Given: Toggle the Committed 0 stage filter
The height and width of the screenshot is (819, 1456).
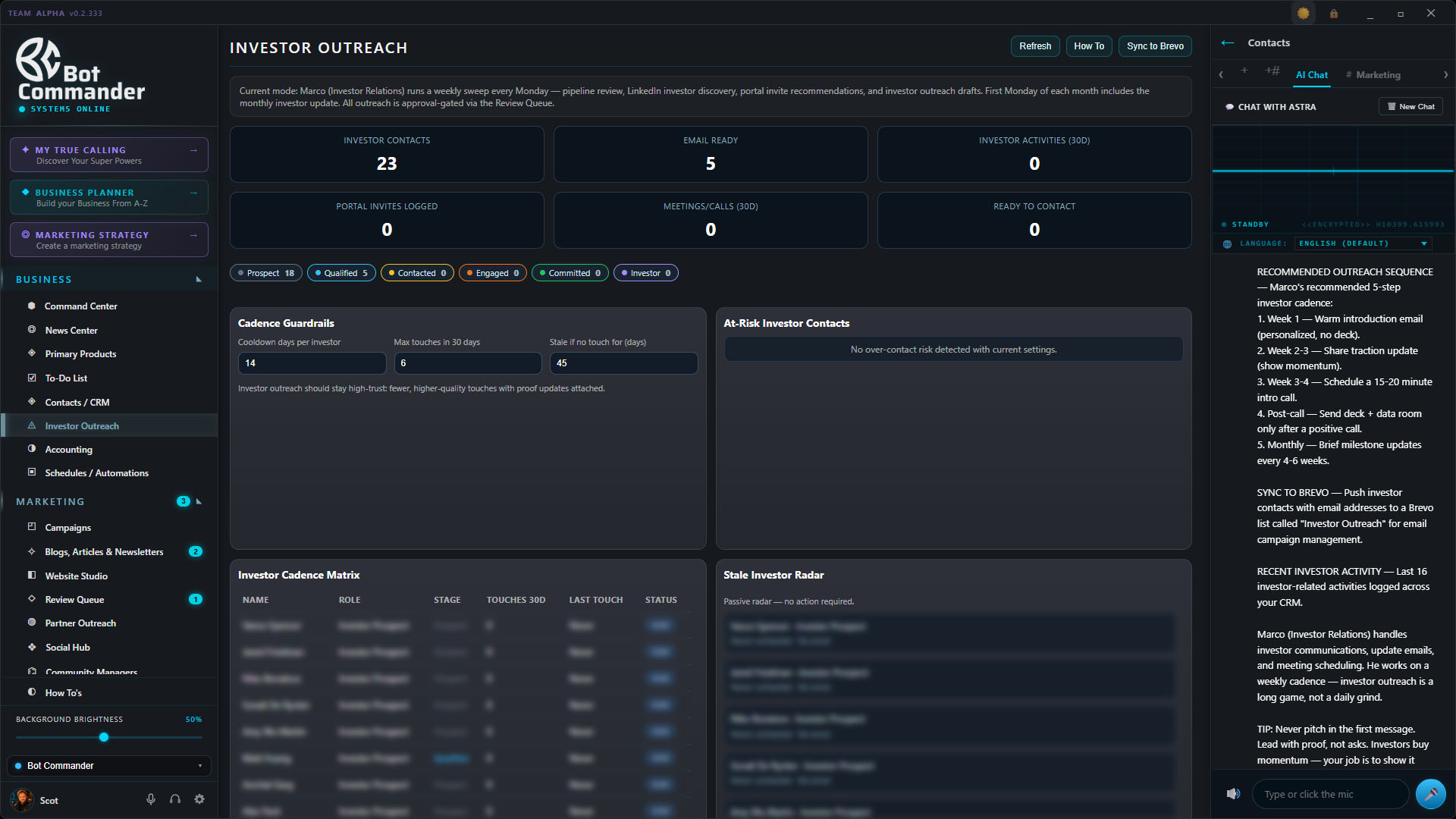Looking at the screenshot, I should [570, 273].
